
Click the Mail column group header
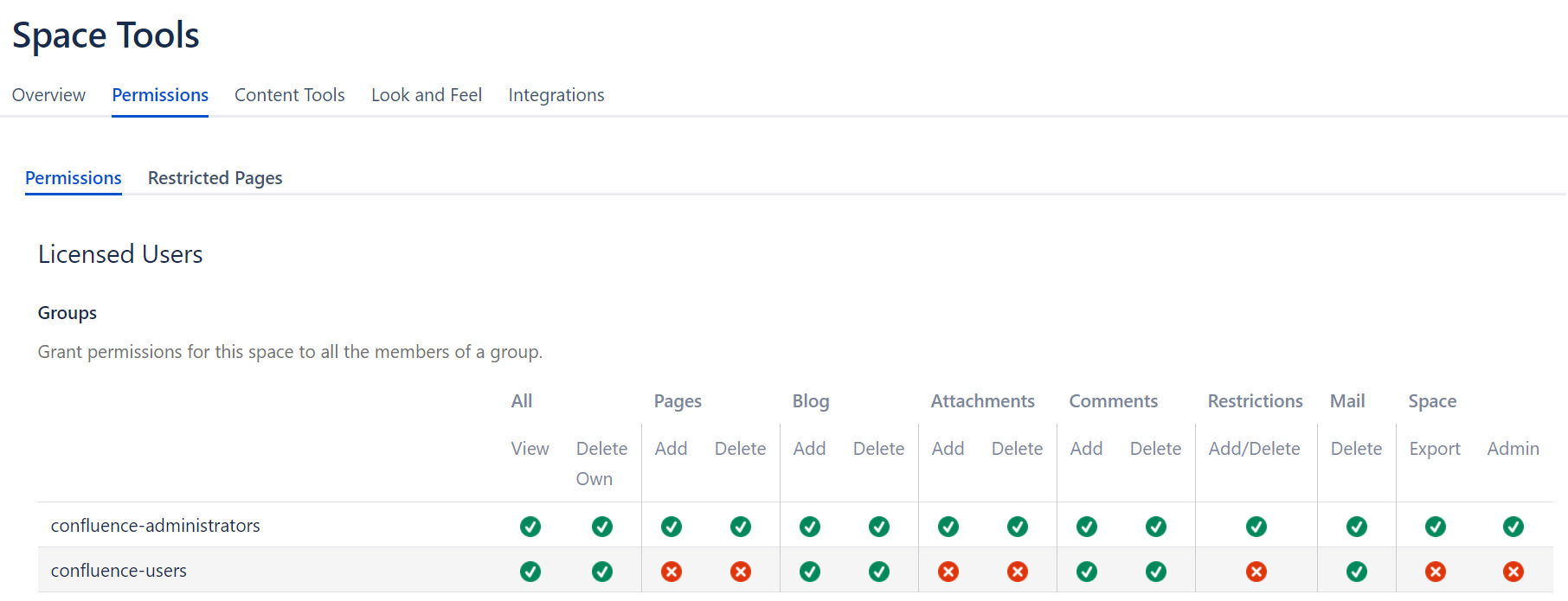[1347, 401]
